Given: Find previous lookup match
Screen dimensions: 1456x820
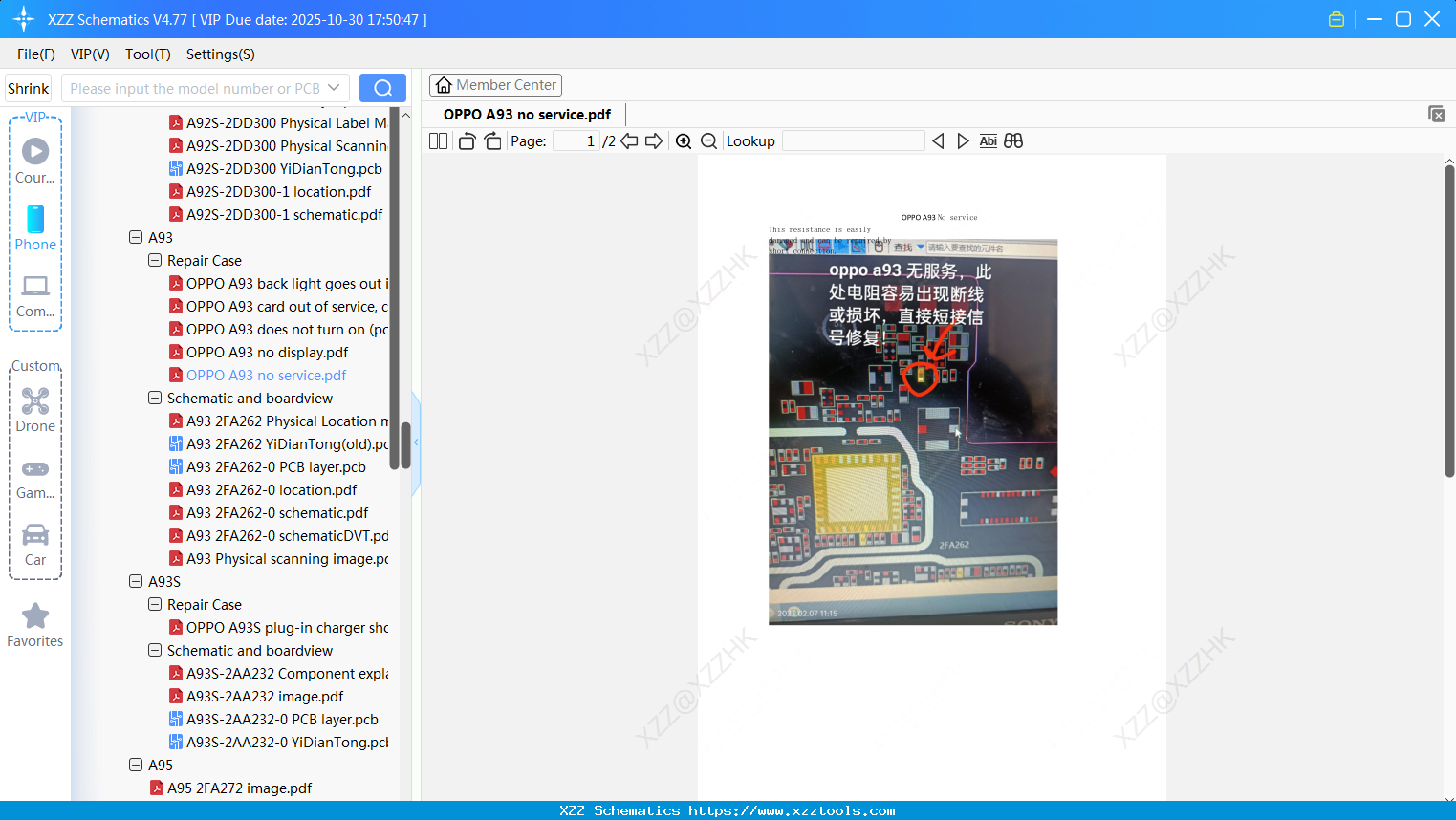Looking at the screenshot, I should pos(938,141).
